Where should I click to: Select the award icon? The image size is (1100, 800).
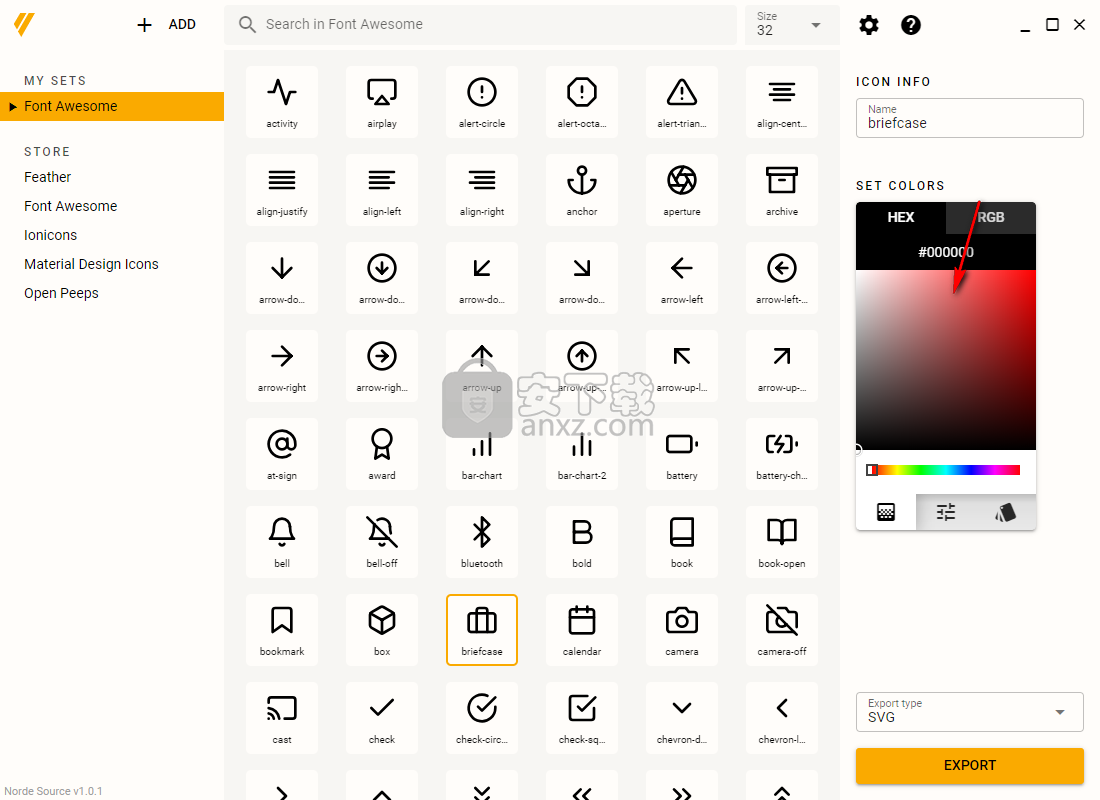tap(382, 453)
